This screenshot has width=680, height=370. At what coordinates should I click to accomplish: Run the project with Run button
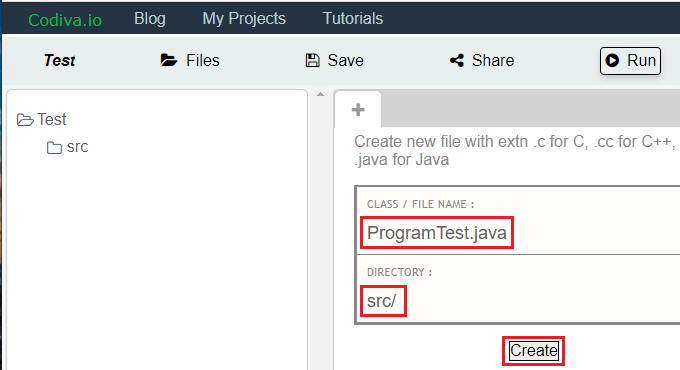coord(631,61)
